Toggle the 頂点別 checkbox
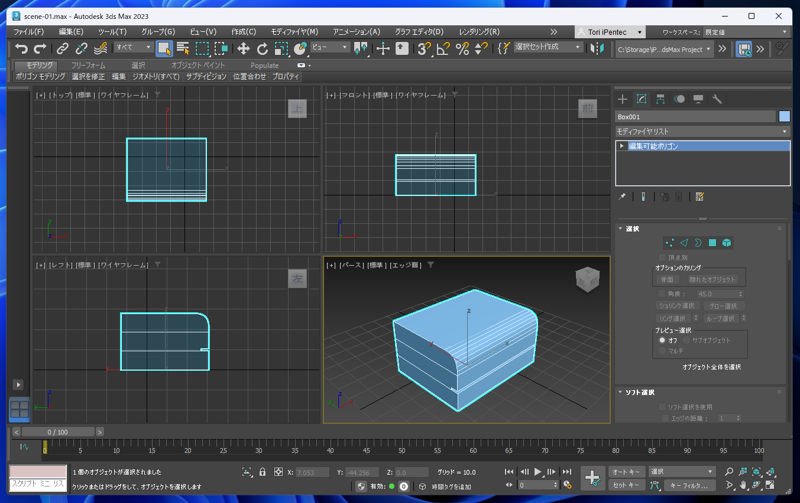 point(662,258)
